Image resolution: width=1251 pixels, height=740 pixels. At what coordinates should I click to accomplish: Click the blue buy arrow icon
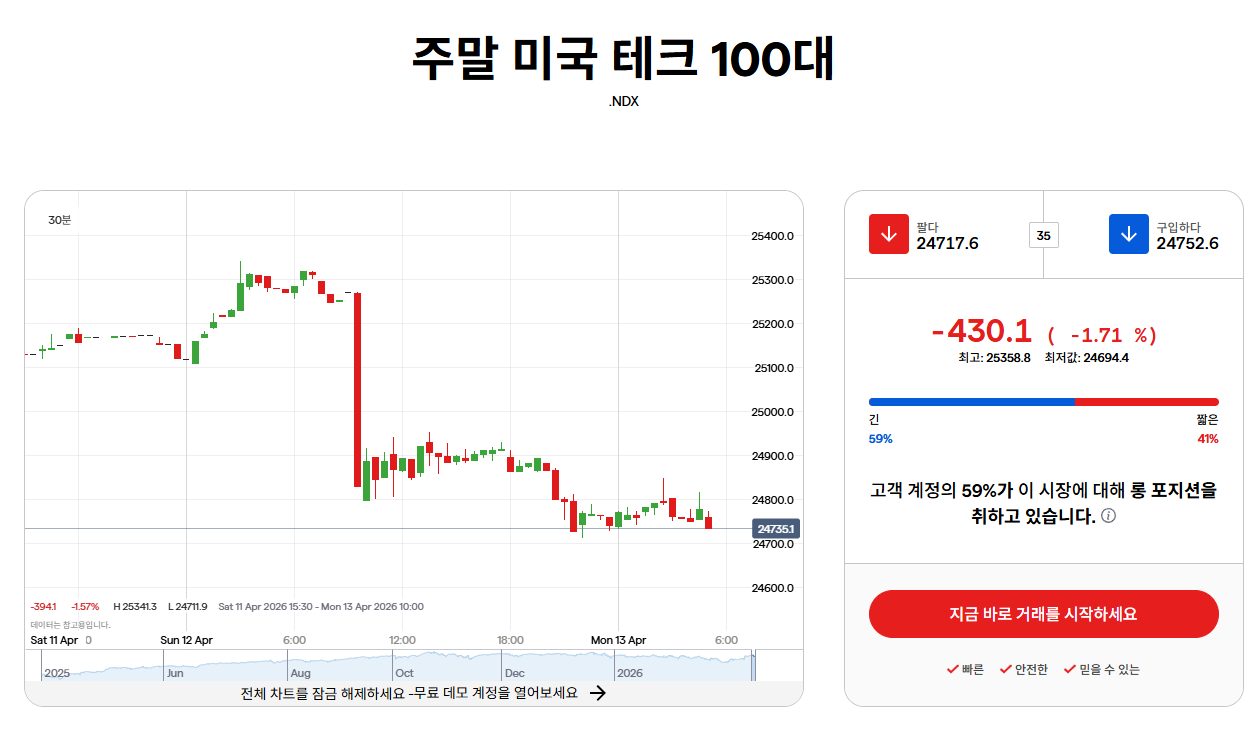point(1128,234)
